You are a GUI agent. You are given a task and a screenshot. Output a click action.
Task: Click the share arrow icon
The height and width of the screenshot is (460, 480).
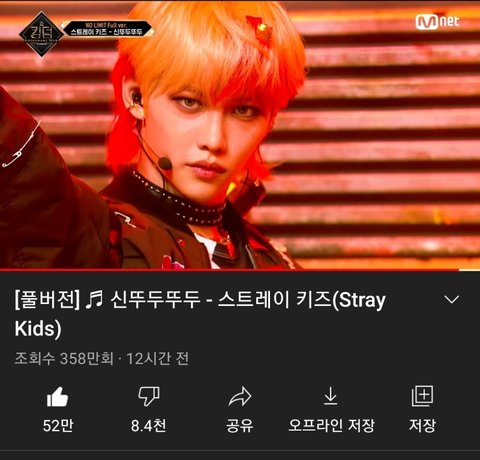click(240, 396)
